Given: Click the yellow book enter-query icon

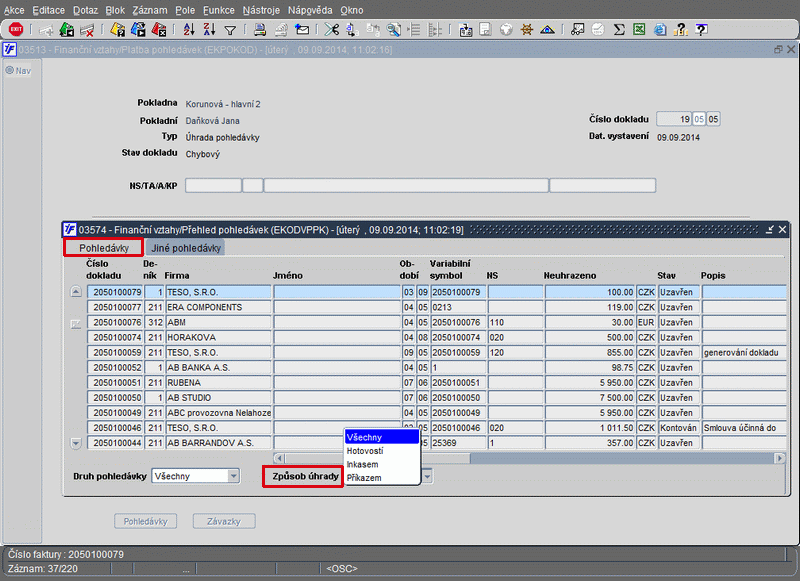Looking at the screenshot, I should (x=117, y=30).
